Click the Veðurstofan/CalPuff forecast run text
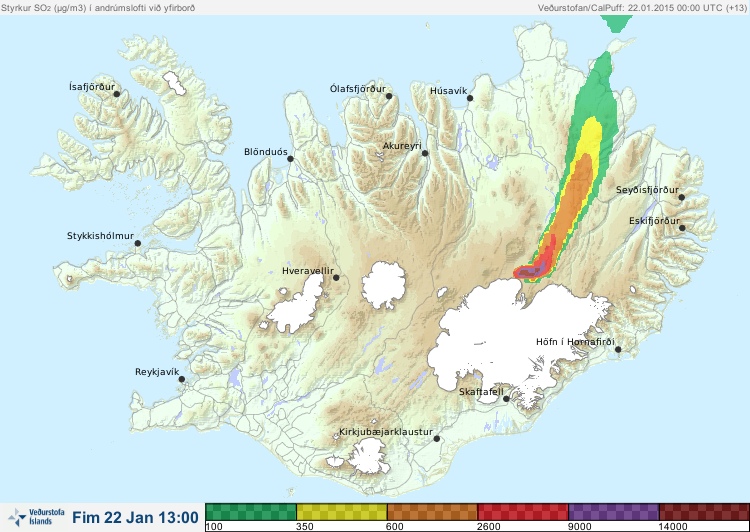The height and width of the screenshot is (532, 750). tap(641, 8)
